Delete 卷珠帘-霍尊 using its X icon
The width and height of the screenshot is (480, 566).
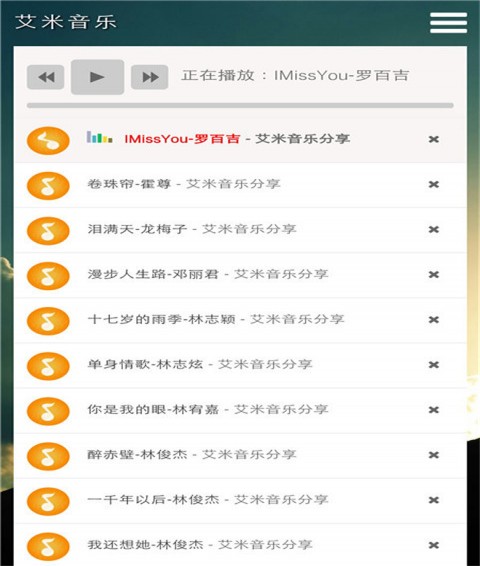click(433, 184)
